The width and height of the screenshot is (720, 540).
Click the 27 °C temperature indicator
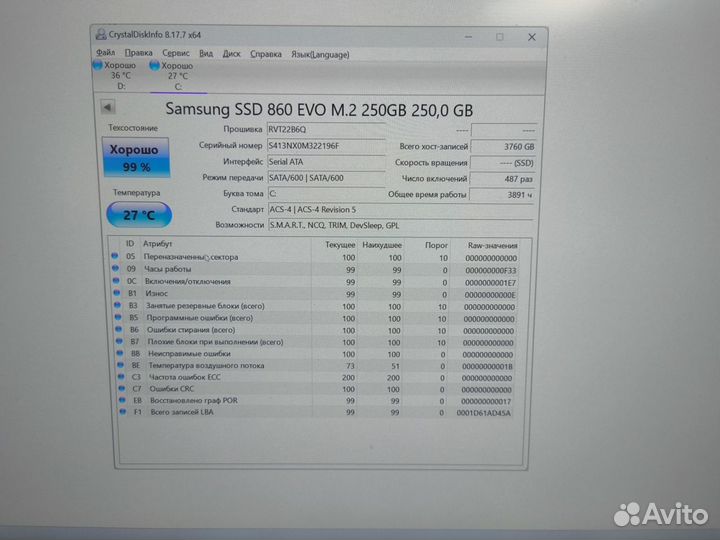pos(139,215)
